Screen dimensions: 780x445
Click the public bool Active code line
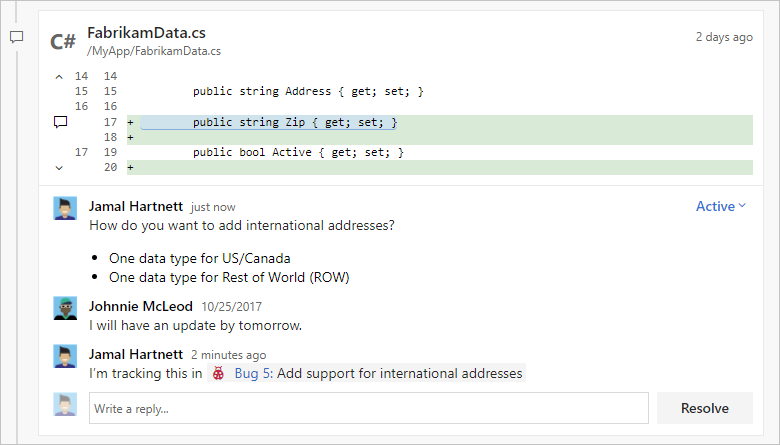tap(298, 153)
